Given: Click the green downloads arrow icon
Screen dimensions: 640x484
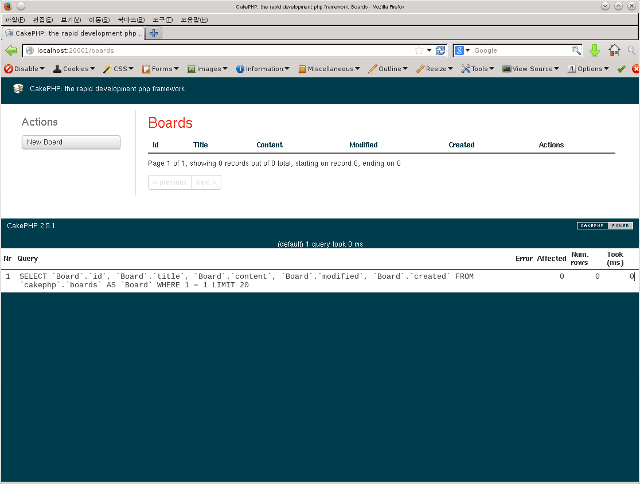Looking at the screenshot, I should point(594,50).
